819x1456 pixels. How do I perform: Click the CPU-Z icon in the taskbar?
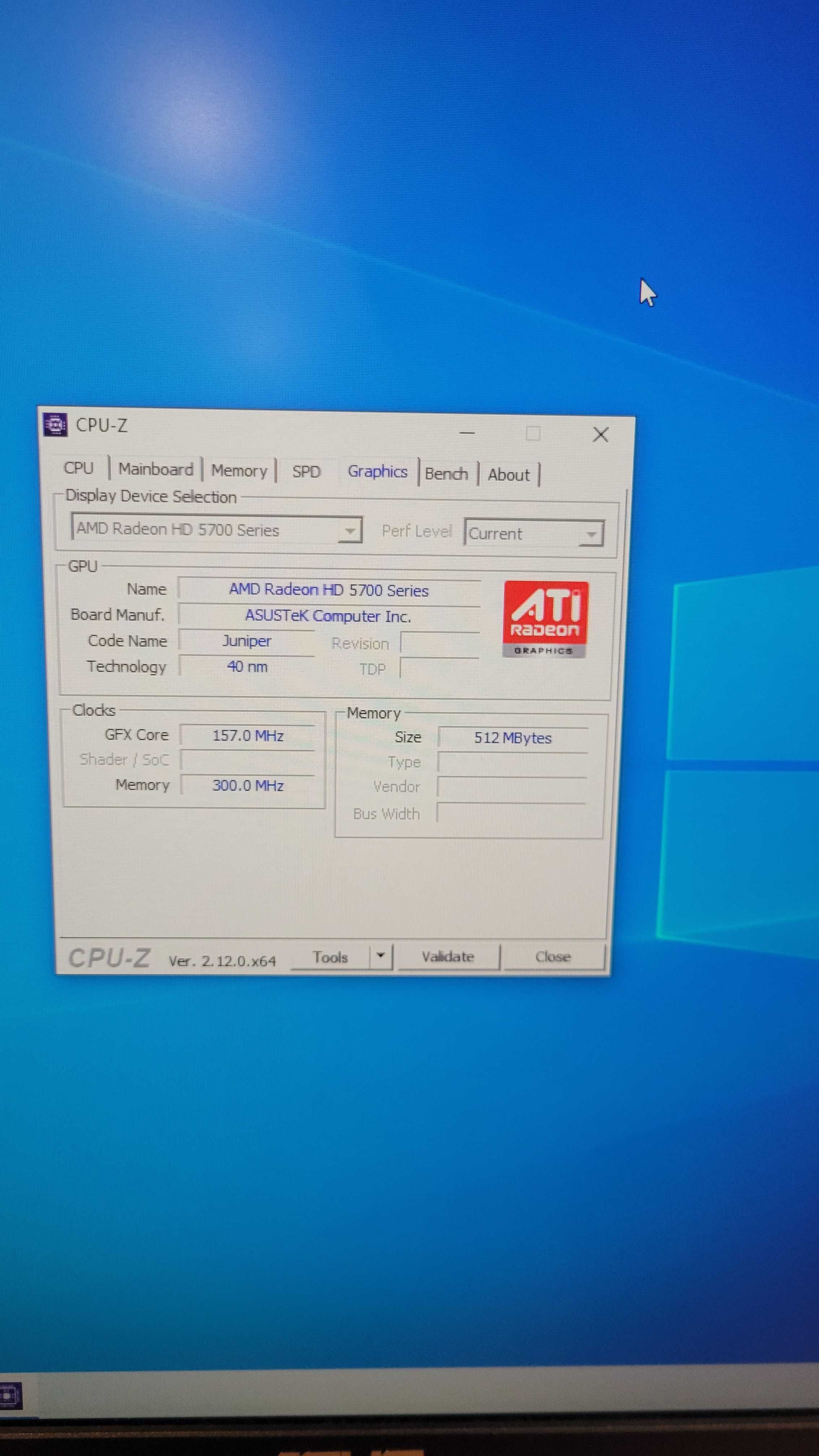pos(10,1397)
